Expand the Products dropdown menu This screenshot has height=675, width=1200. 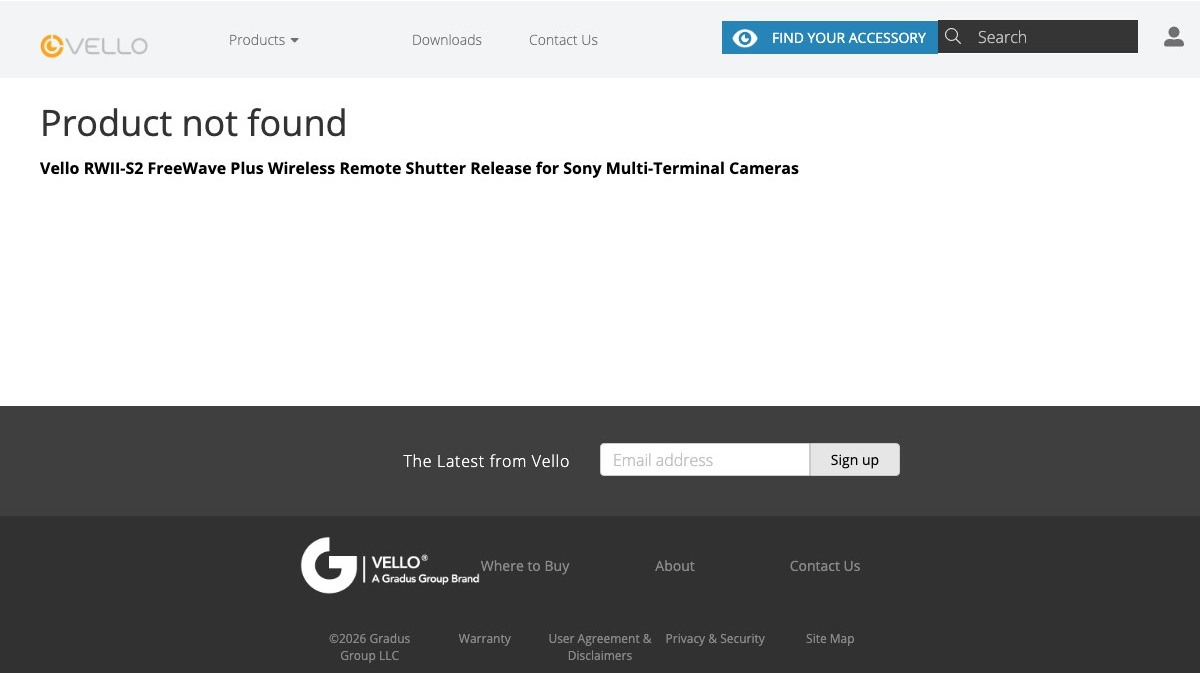coord(264,40)
